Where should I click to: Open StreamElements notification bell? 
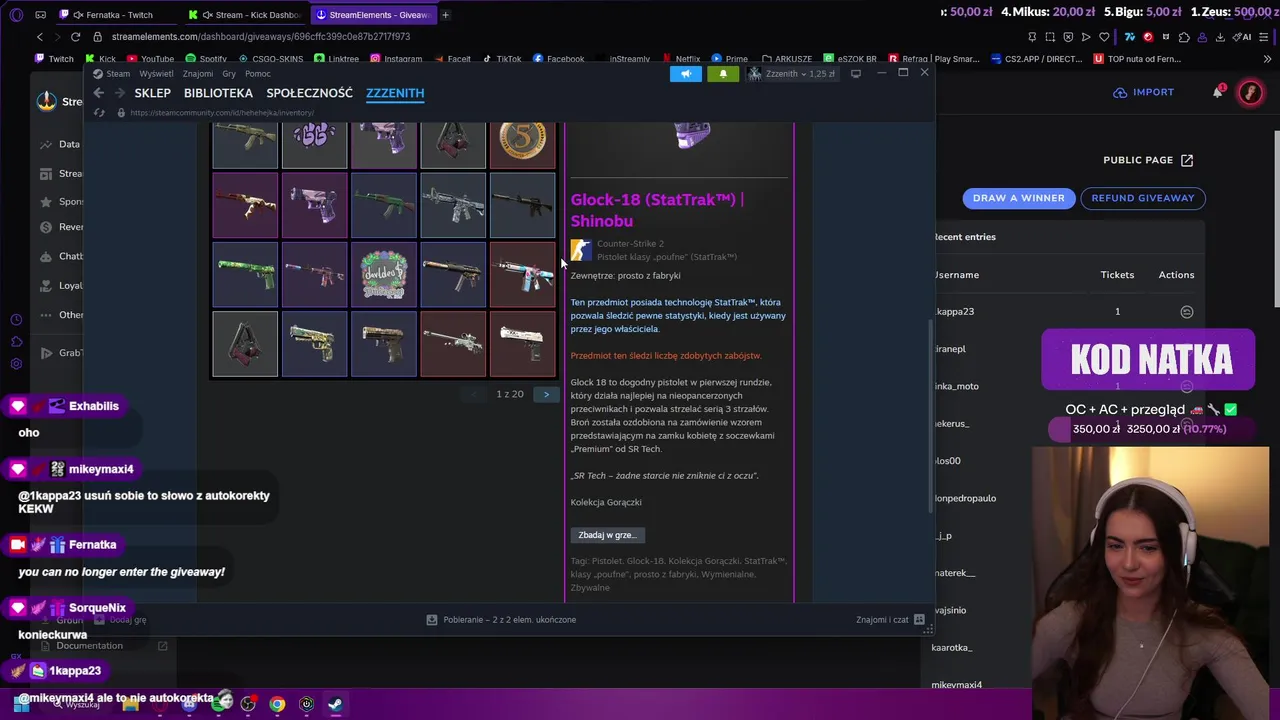pyautogui.click(x=1218, y=92)
